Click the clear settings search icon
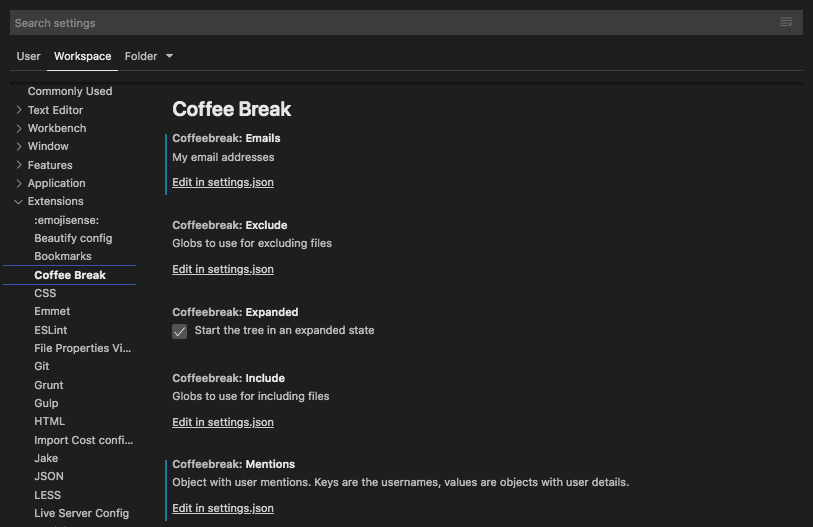Viewport: 813px width, 527px height. click(x=786, y=22)
